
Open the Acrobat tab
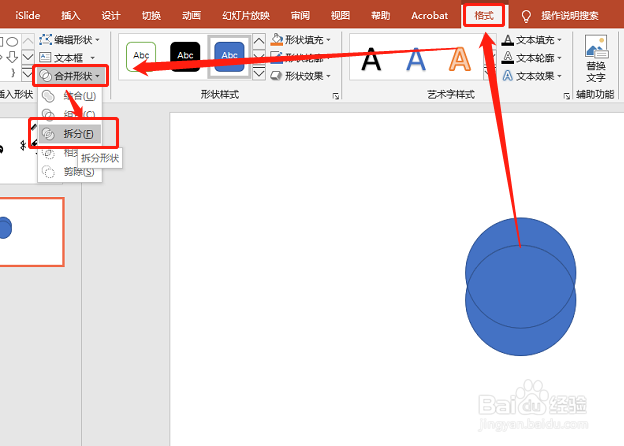point(429,16)
